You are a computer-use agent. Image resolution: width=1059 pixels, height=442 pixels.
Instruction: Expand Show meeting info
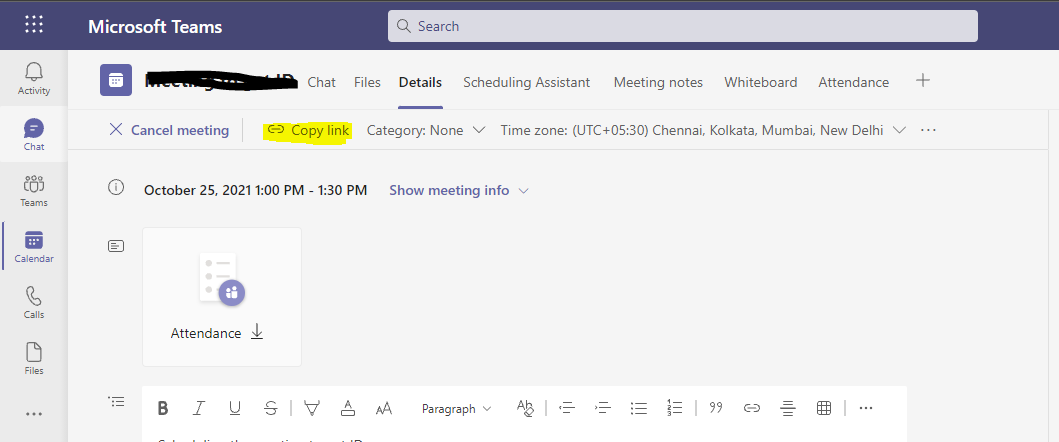point(459,191)
